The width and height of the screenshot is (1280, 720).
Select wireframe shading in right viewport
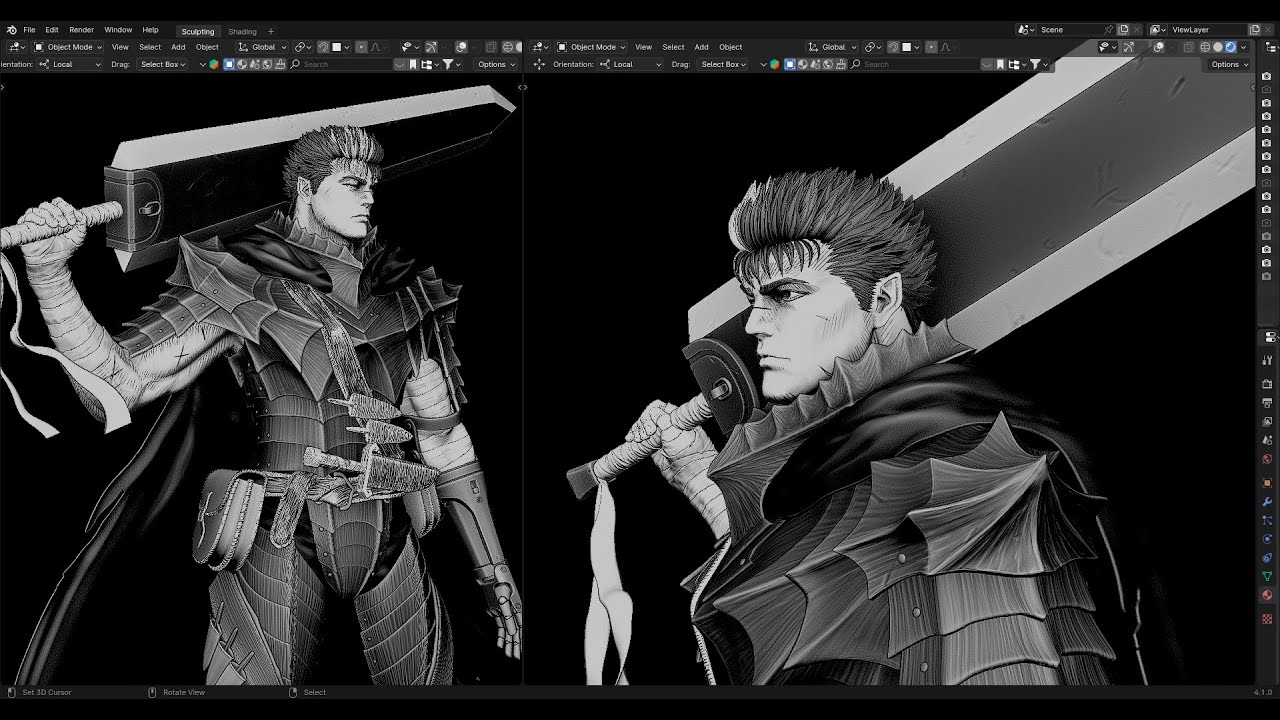(x=1205, y=47)
